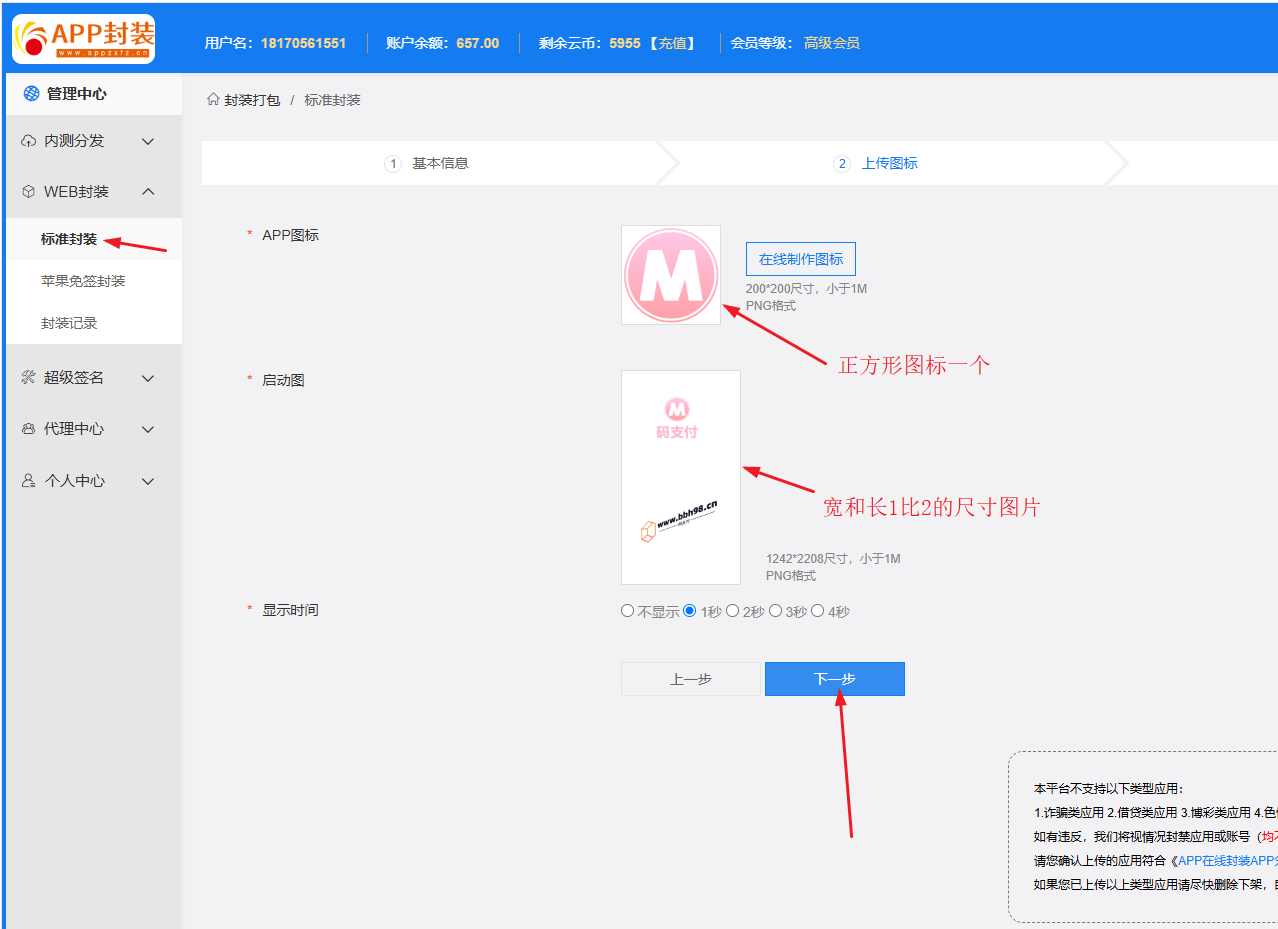Click the home icon in breadcrumb
The width and height of the screenshot is (1278, 929).
pyautogui.click(x=212, y=100)
